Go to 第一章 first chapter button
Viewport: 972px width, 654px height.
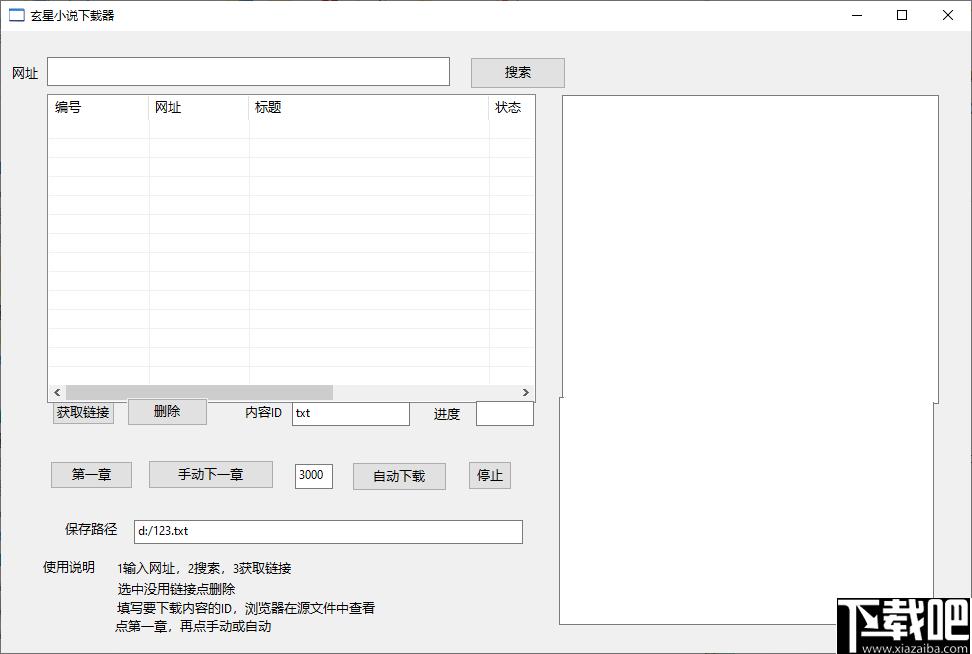coord(91,475)
